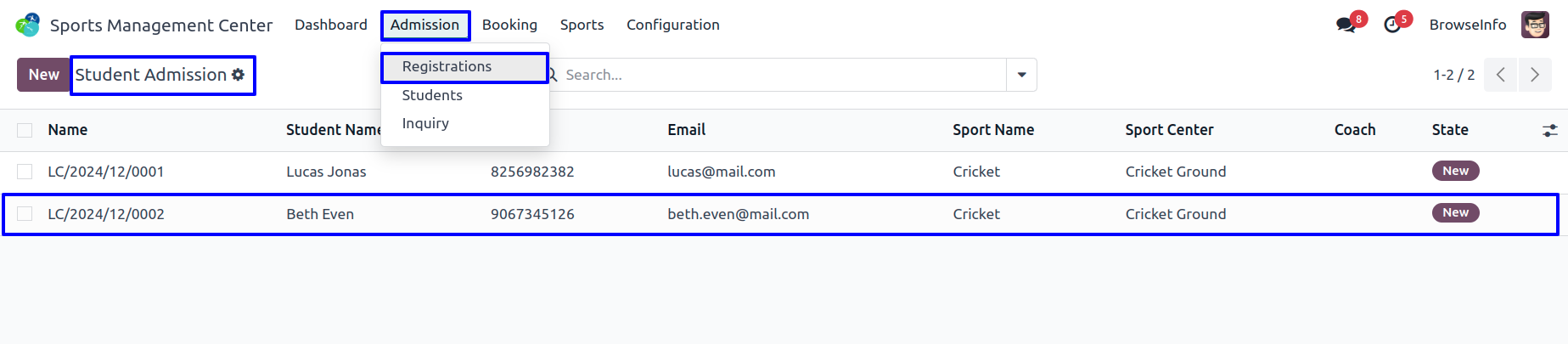Open the Student Admission gear settings
Screen dimensions: 1568x344
pyautogui.click(x=238, y=75)
